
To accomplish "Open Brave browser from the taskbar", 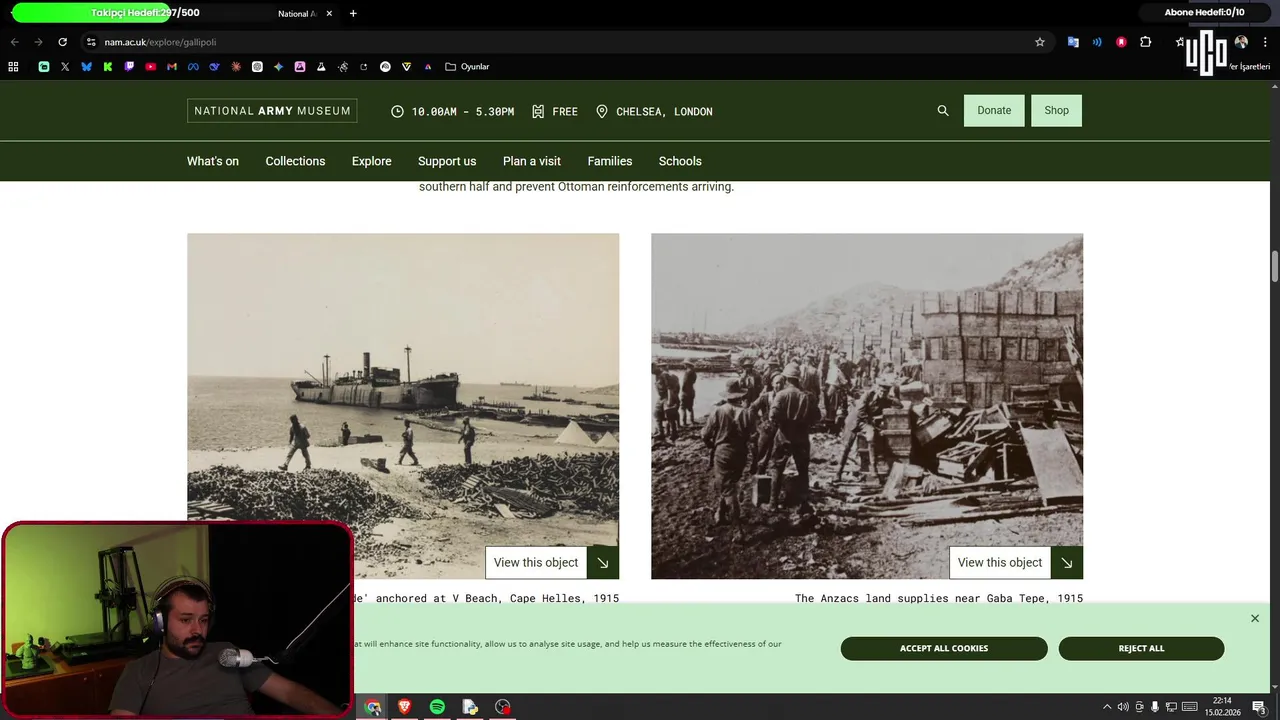I will [x=405, y=707].
